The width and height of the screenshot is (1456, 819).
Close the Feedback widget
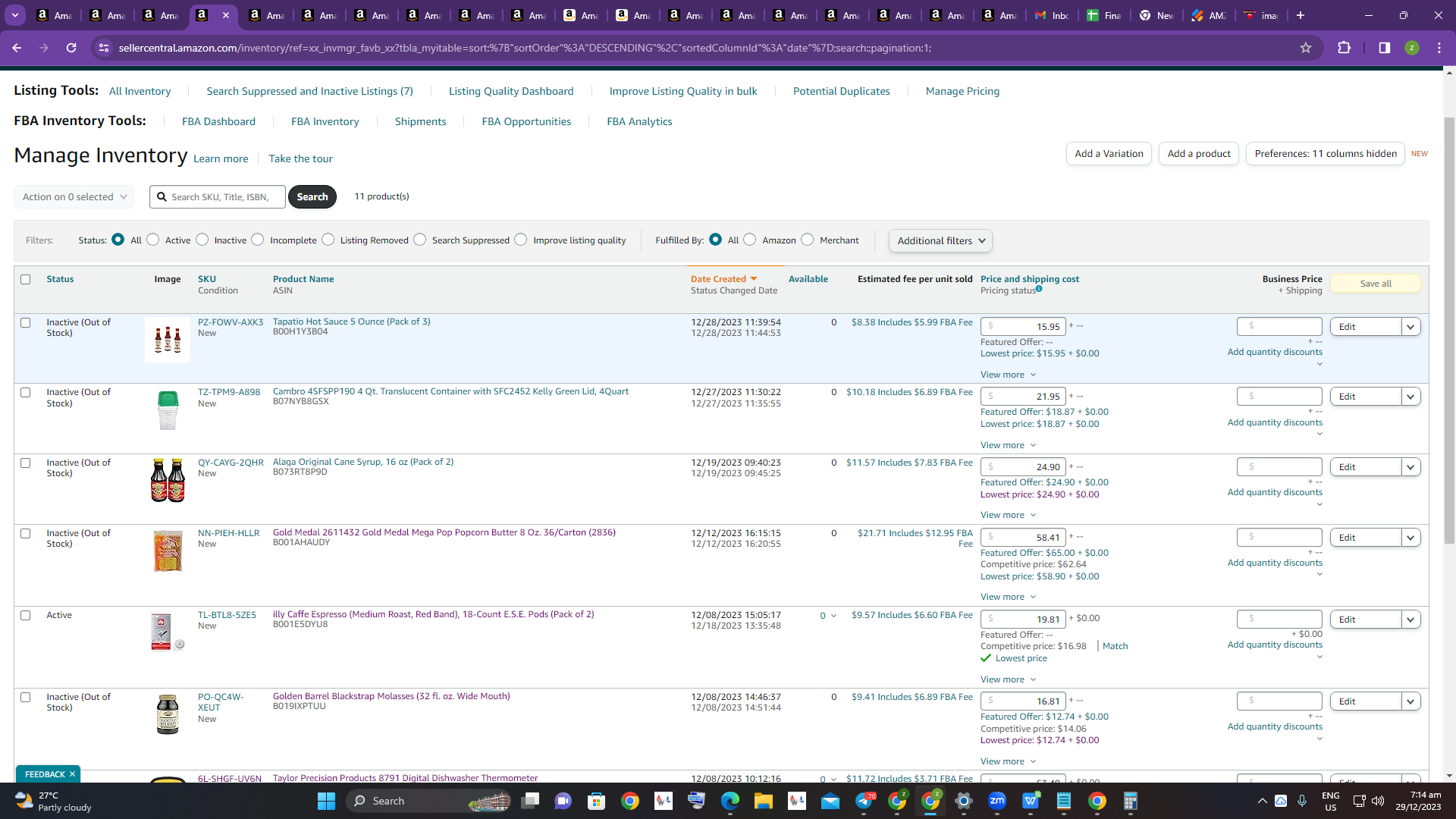(72, 774)
